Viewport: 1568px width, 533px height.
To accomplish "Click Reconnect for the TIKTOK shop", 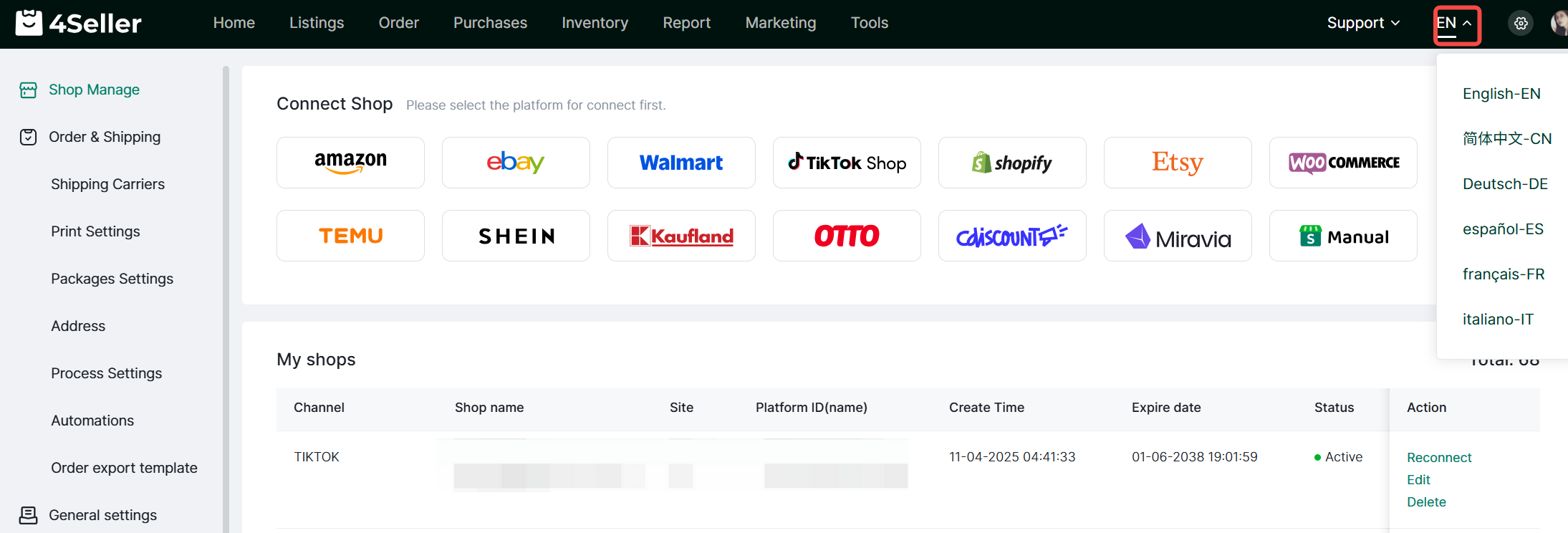I will click(x=1439, y=458).
